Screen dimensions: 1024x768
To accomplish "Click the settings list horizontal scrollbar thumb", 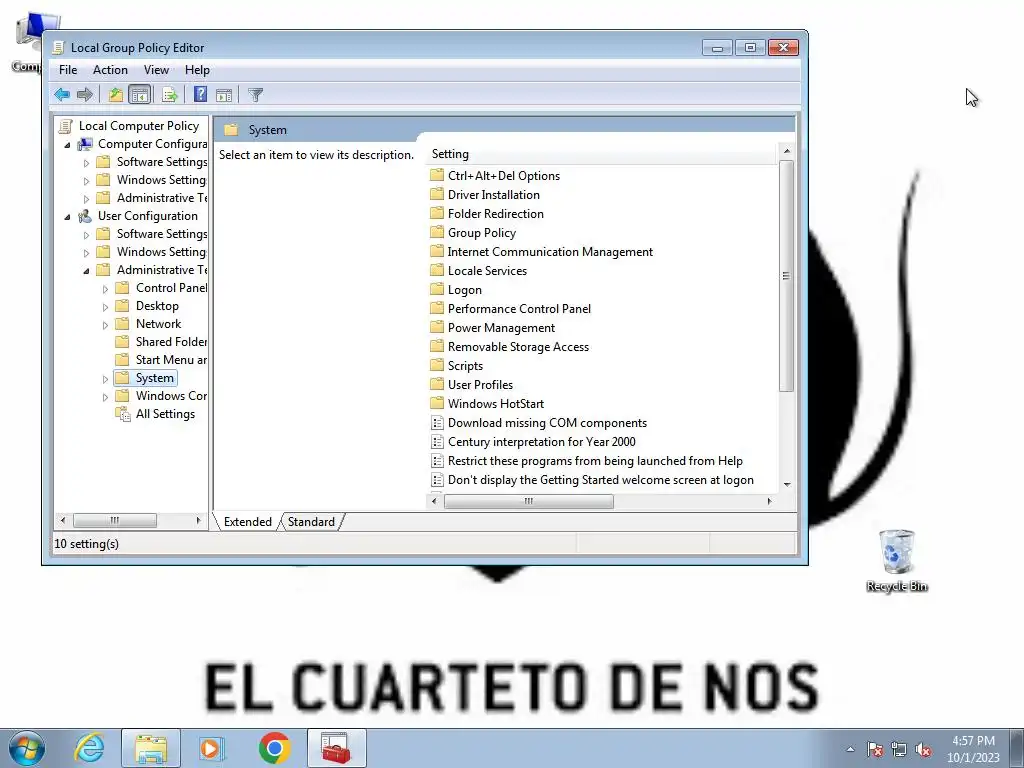I will point(528,502).
